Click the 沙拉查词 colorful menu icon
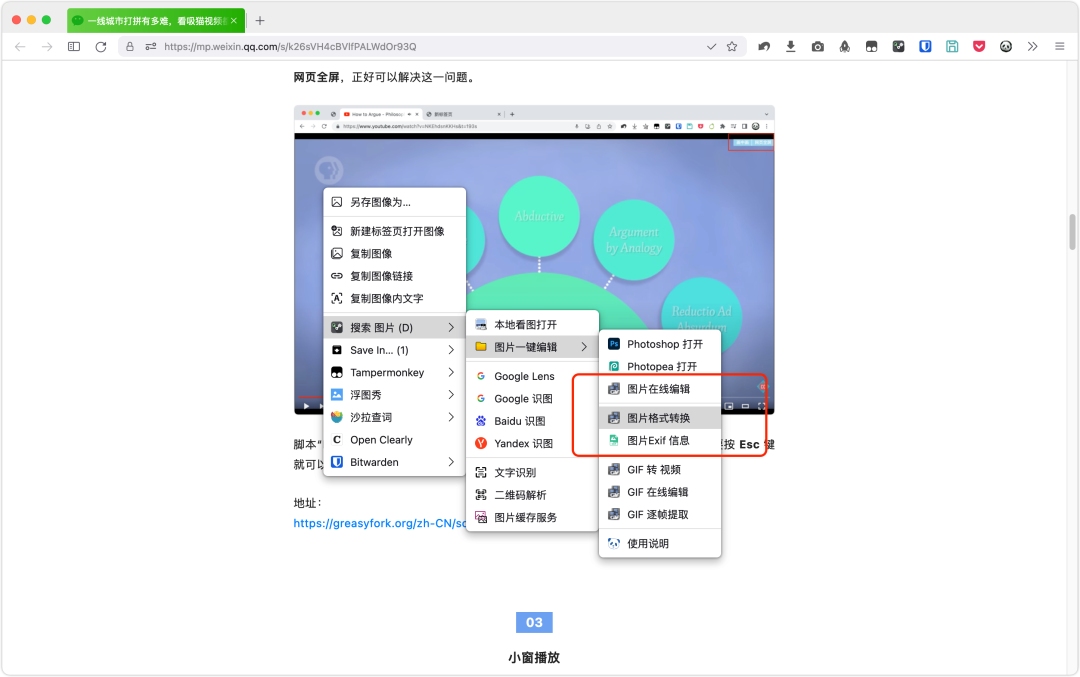 coord(337,417)
